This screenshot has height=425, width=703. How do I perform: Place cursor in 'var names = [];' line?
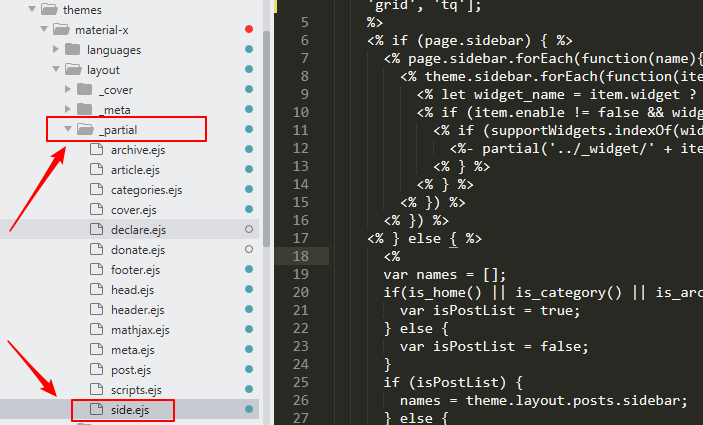click(445, 274)
